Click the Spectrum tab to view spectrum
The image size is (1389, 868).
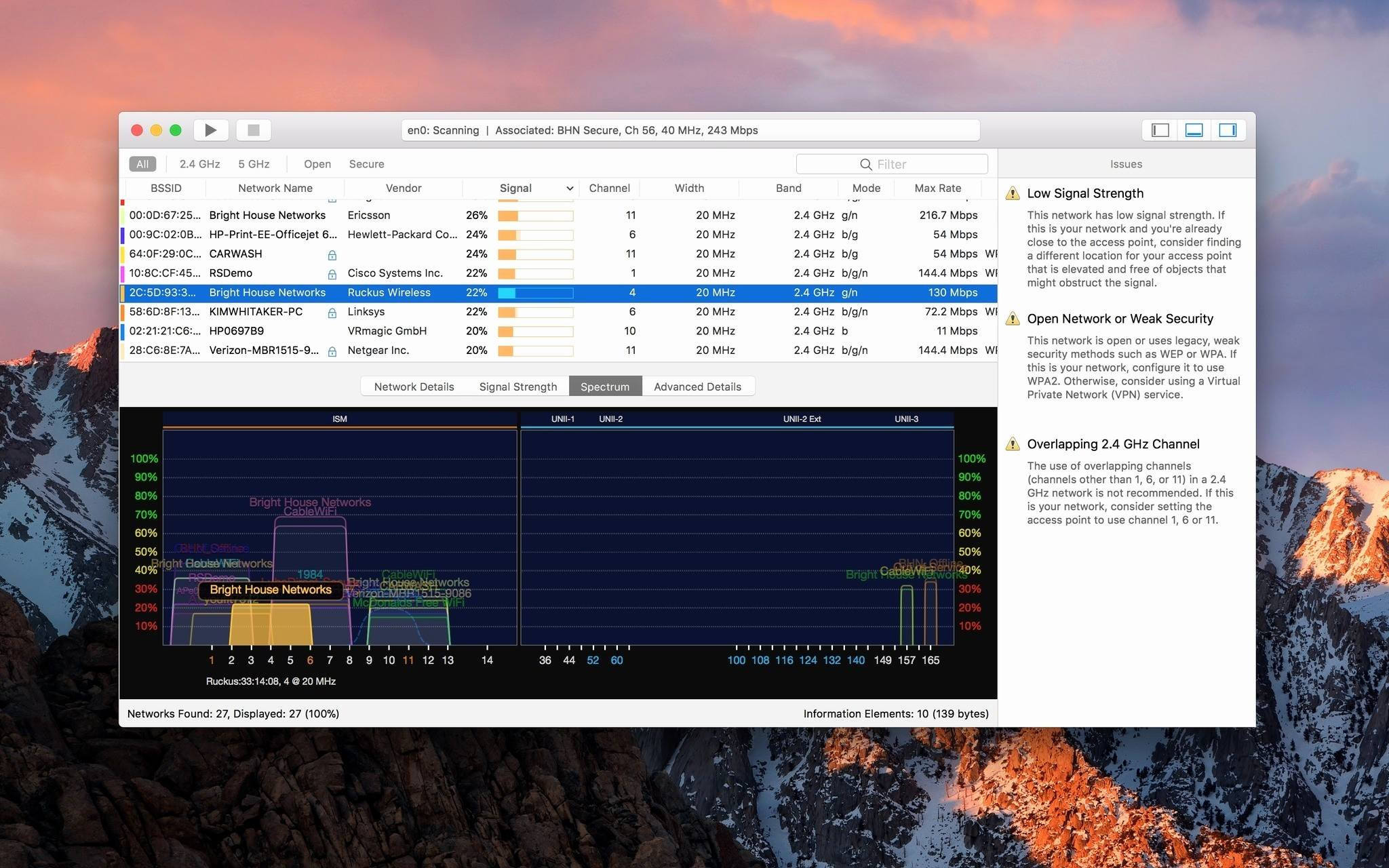tap(605, 386)
